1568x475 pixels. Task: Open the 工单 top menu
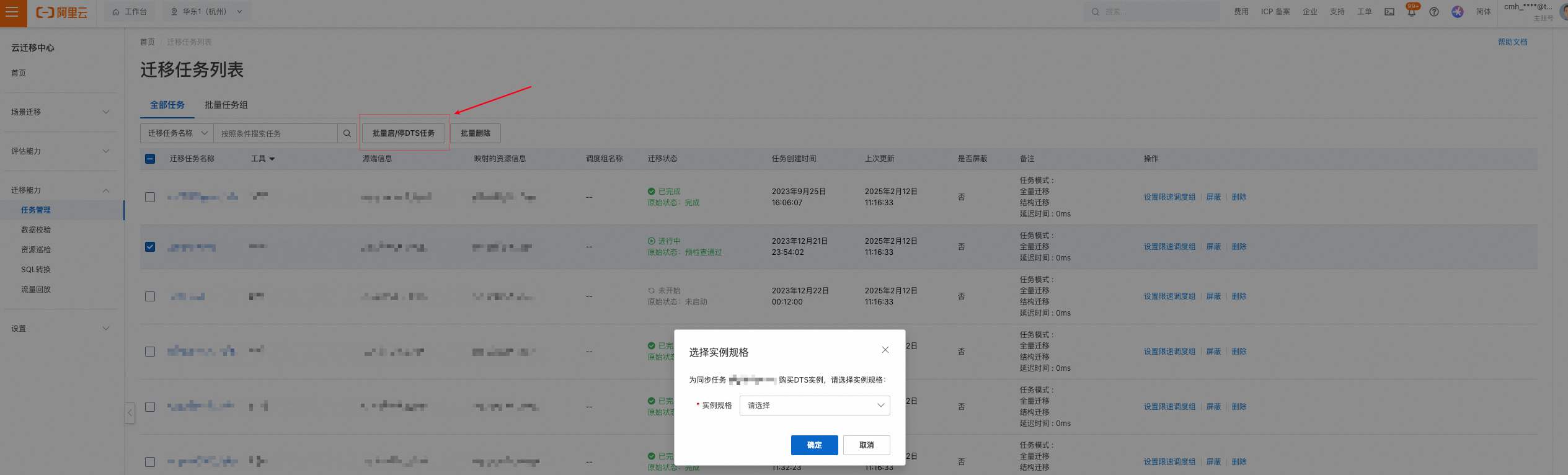[1365, 12]
